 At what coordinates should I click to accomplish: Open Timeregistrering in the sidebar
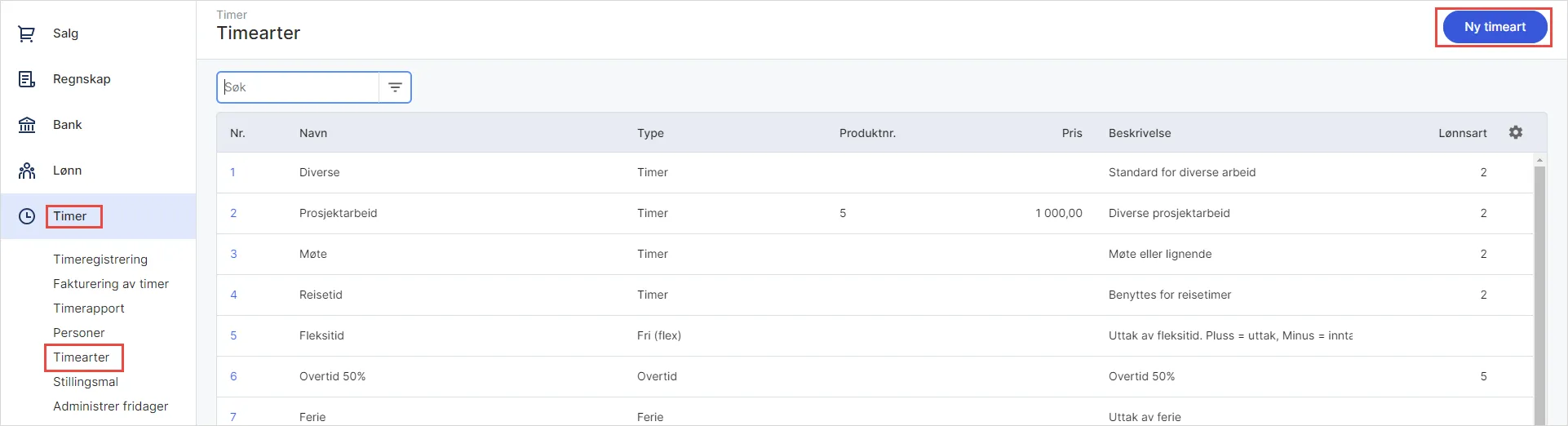coord(100,260)
